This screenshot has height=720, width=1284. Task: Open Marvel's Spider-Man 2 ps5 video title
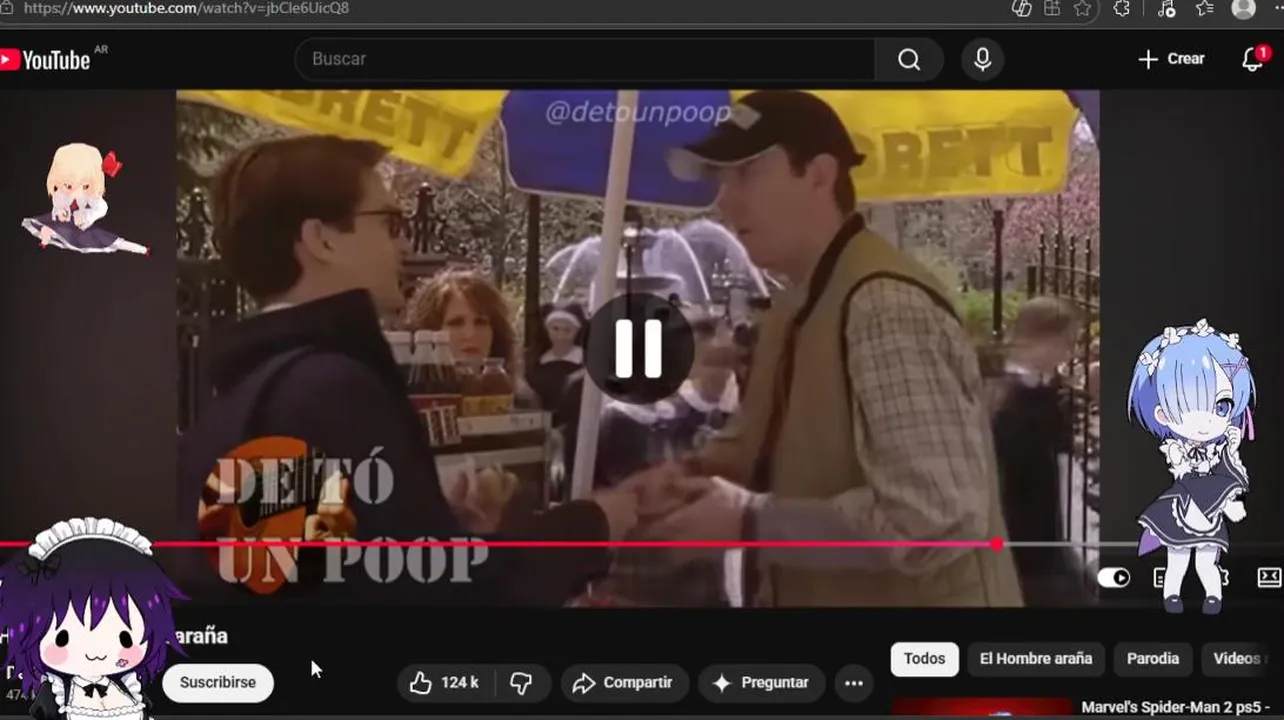[x=1175, y=708]
